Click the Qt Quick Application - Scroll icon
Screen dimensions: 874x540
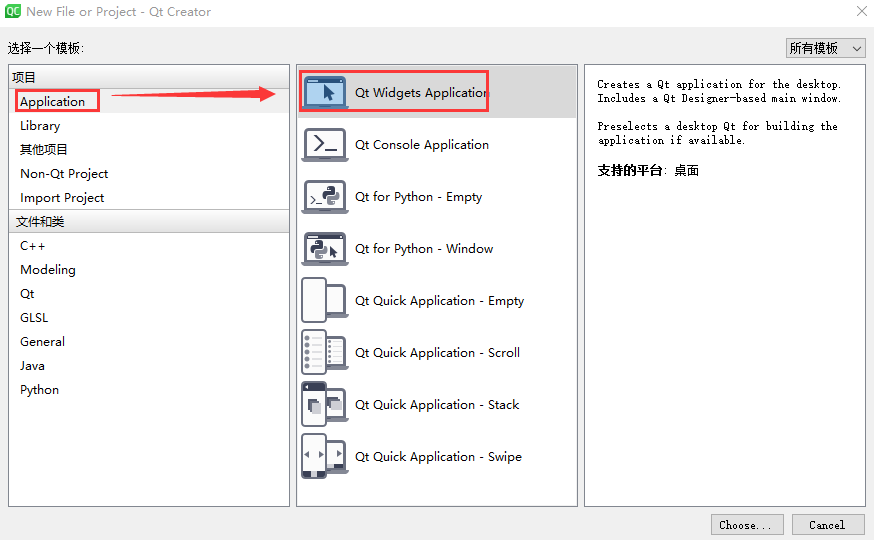click(x=325, y=352)
